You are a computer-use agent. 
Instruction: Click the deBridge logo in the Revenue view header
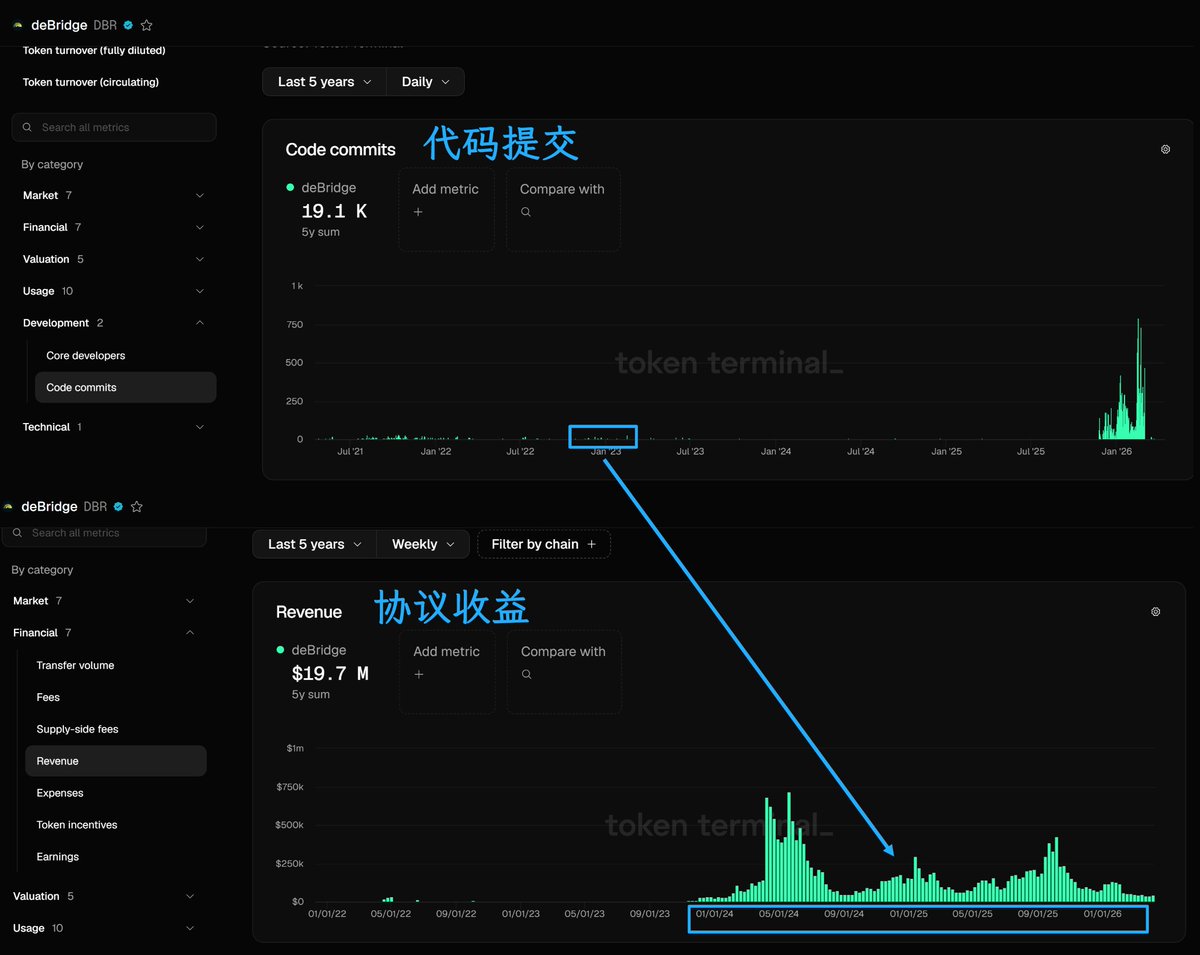(x=8, y=507)
